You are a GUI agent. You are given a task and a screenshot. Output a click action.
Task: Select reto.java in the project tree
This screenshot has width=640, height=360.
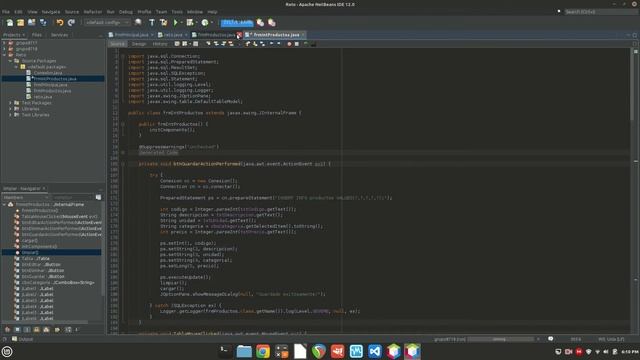[x=42, y=97]
